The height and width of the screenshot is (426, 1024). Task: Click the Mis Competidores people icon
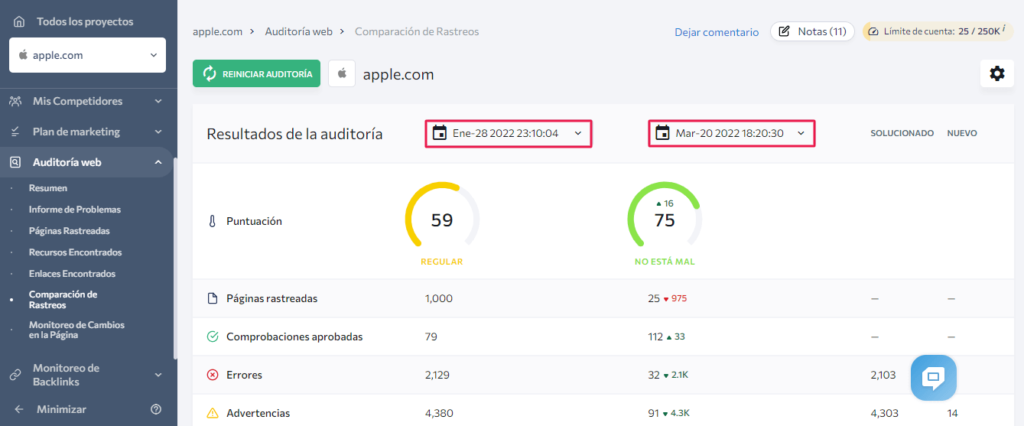pyautogui.click(x=16, y=101)
